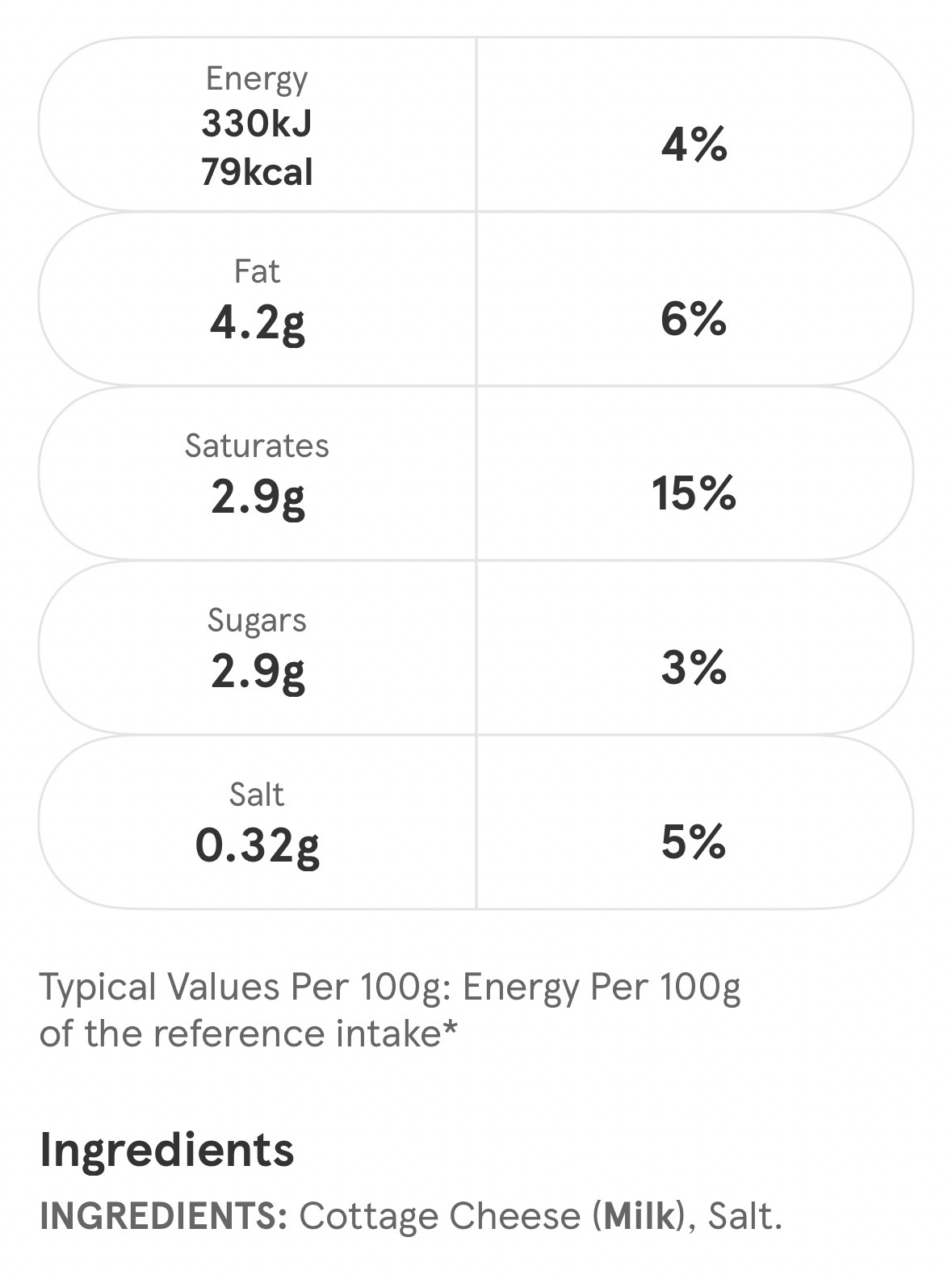
Task: Select the 330kJ energy value
Action: point(257,124)
